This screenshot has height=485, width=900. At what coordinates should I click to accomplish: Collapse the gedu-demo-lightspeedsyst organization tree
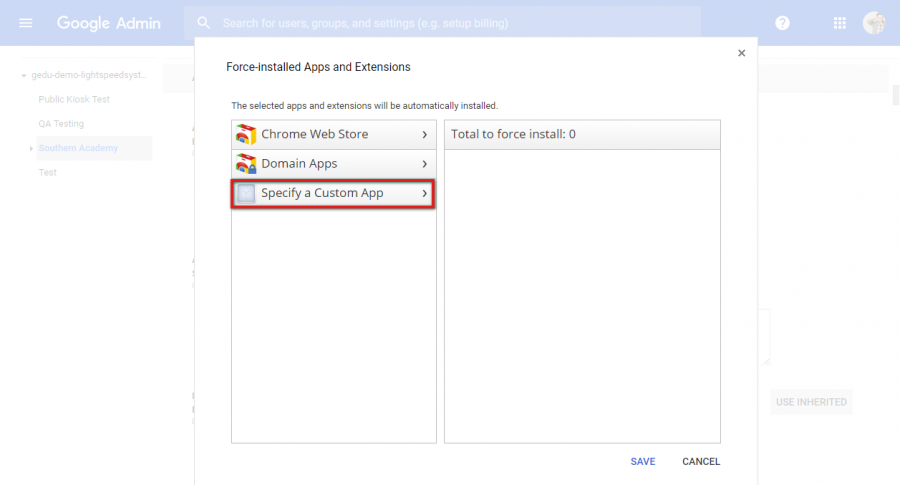click(24, 75)
